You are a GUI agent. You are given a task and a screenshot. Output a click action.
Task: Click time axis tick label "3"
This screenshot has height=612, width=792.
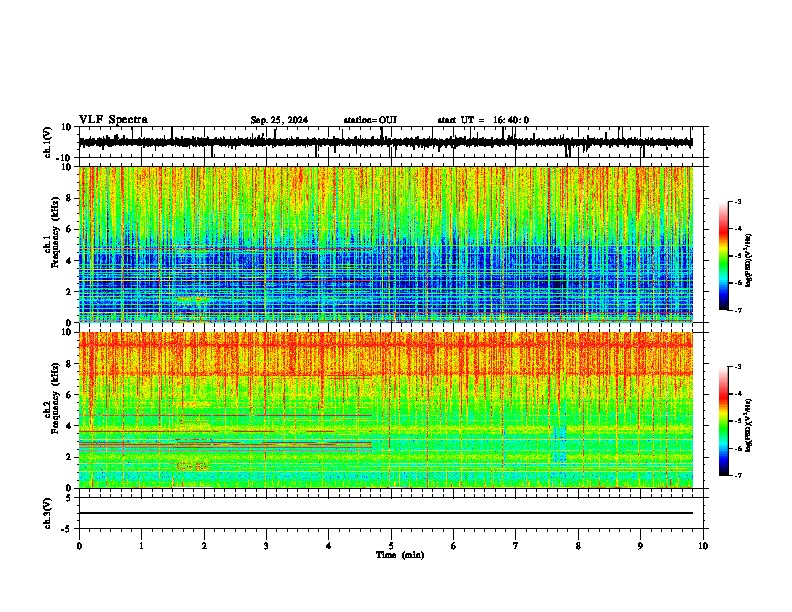266,546
